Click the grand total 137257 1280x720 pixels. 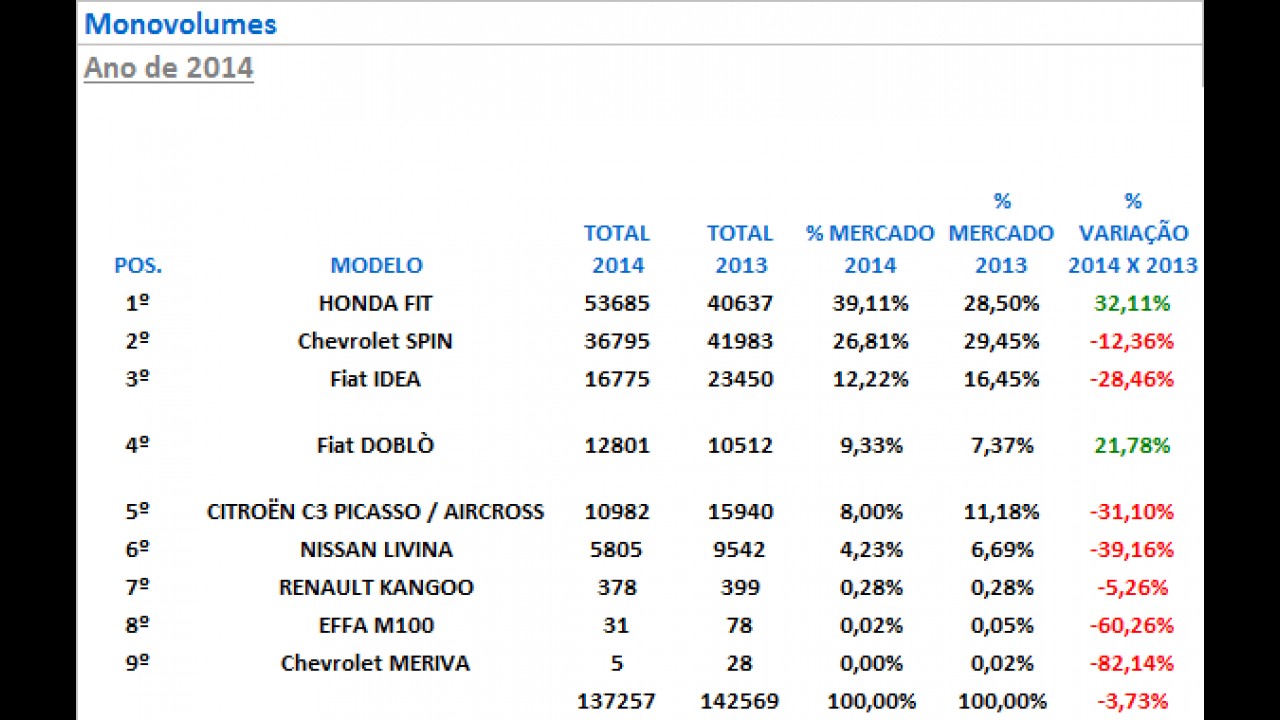click(x=617, y=701)
